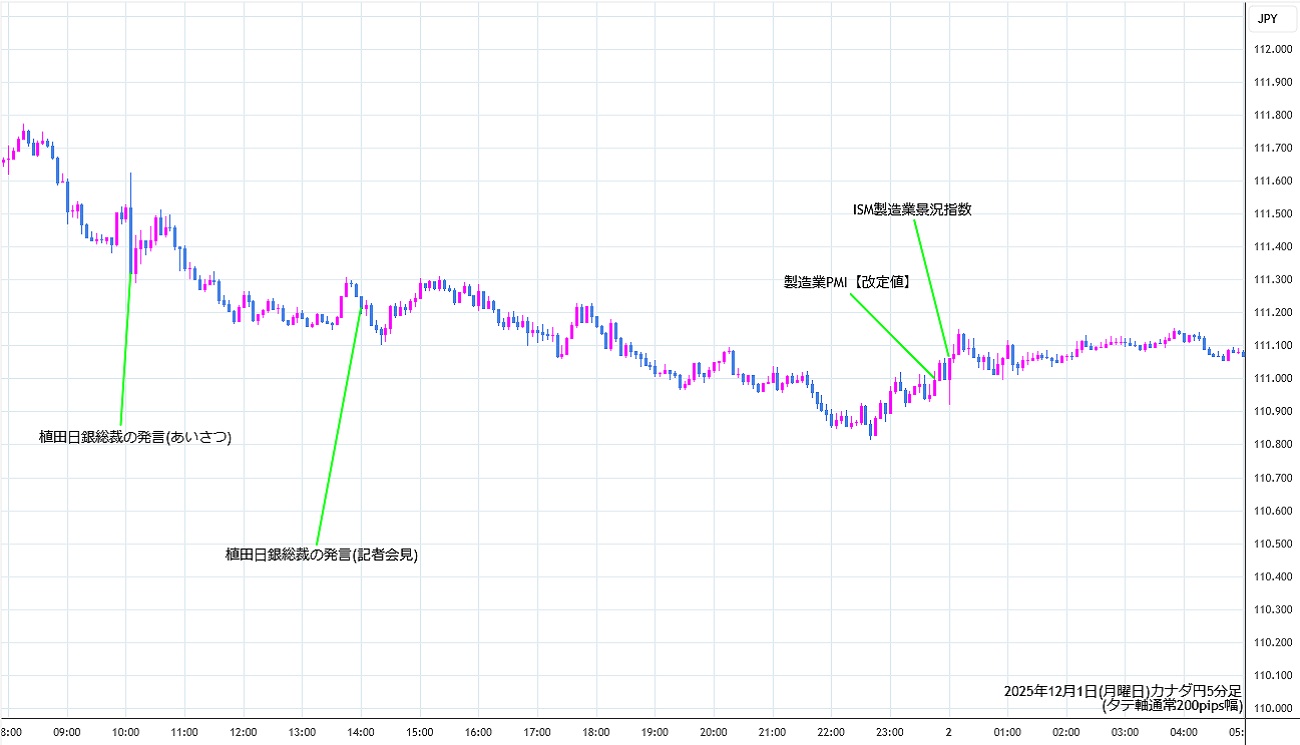Click the 22:00 time axis marker
1300x745 pixels.
pos(831,733)
